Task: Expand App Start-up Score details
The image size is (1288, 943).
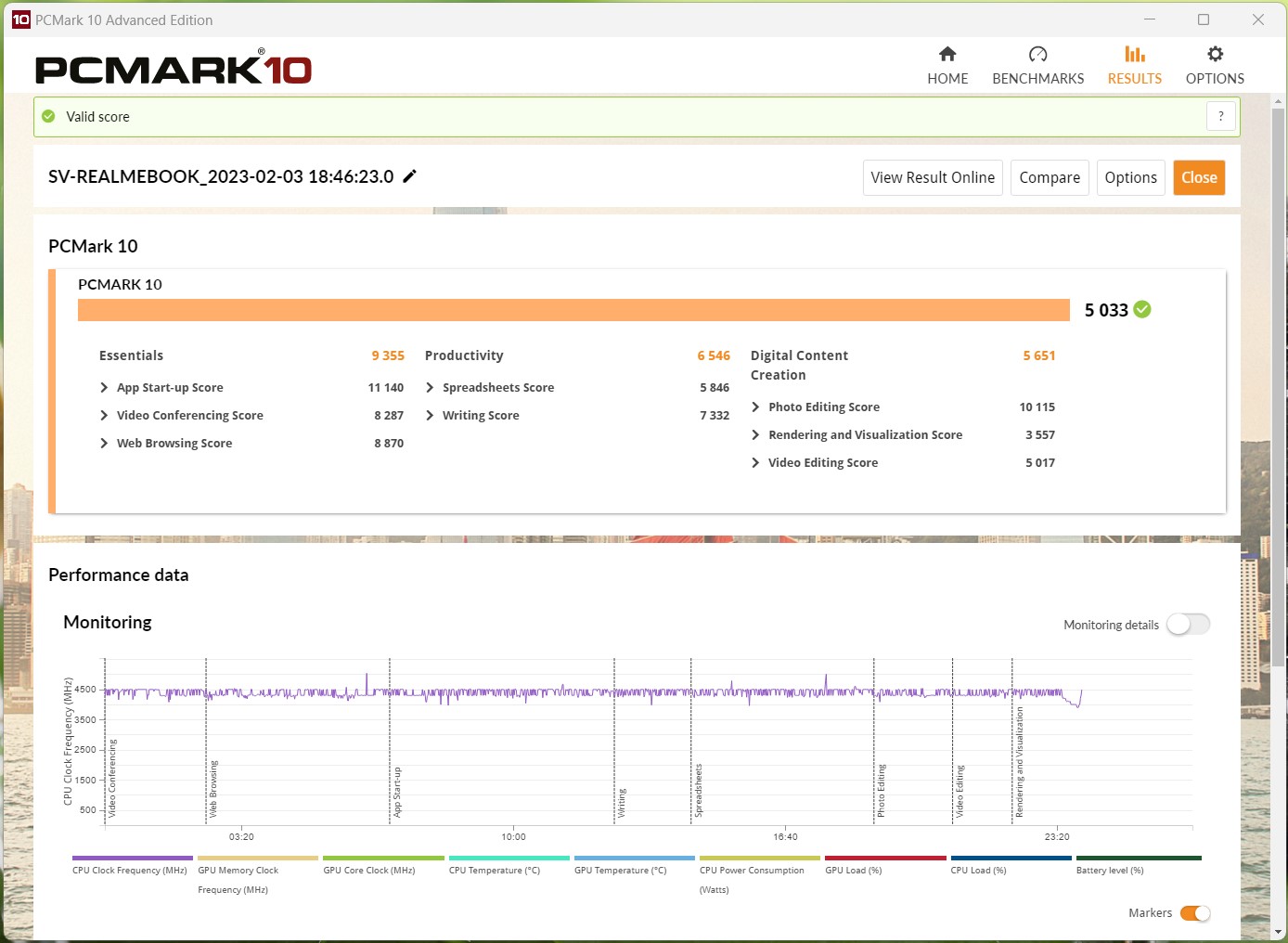Action: pos(161,388)
